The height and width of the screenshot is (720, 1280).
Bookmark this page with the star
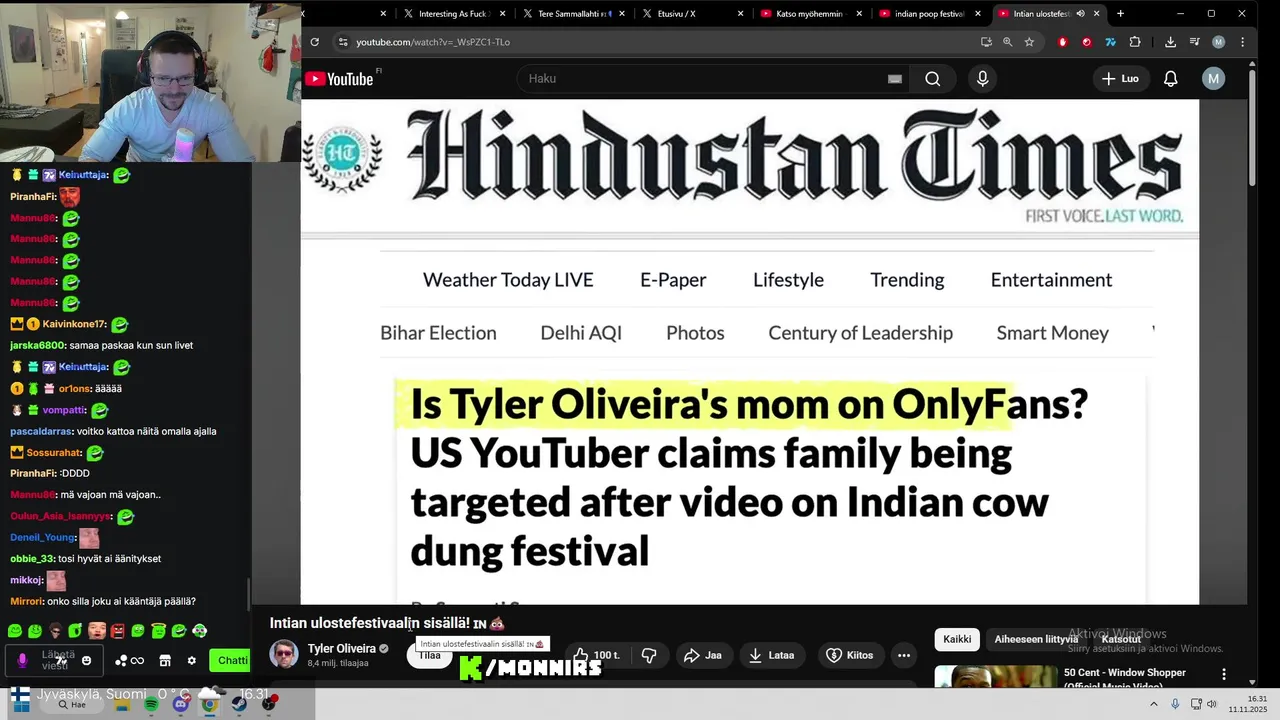[1029, 42]
